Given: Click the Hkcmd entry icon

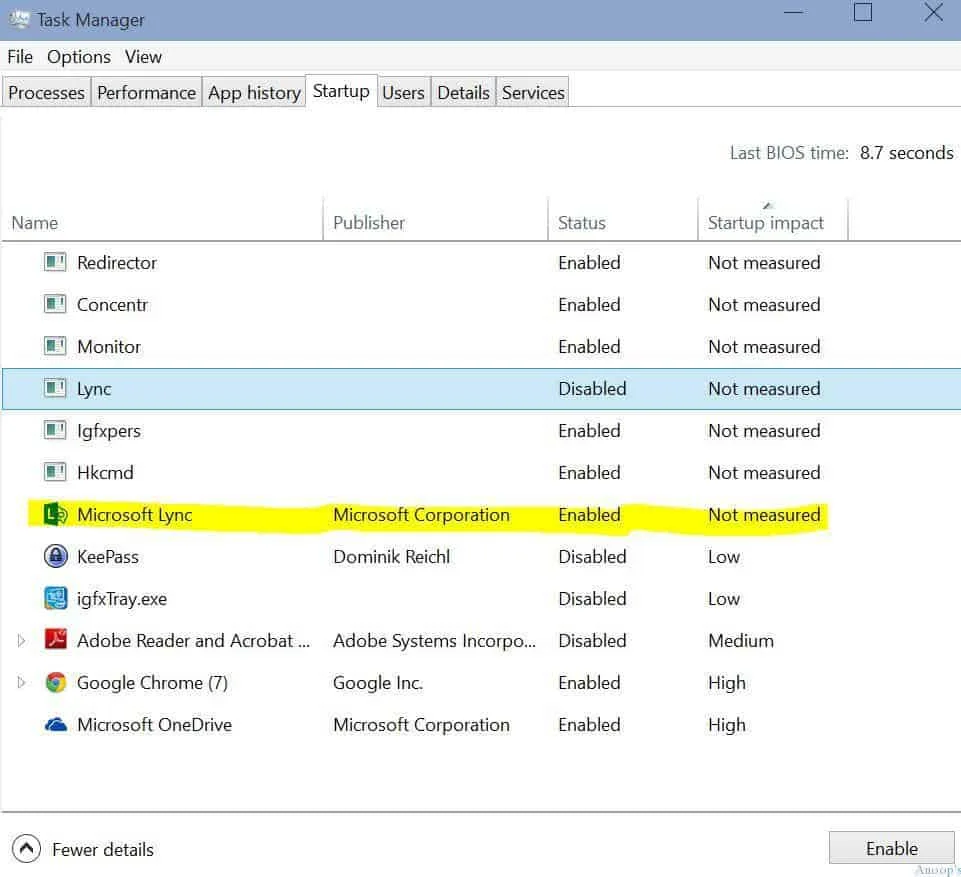Looking at the screenshot, I should [x=54, y=473].
